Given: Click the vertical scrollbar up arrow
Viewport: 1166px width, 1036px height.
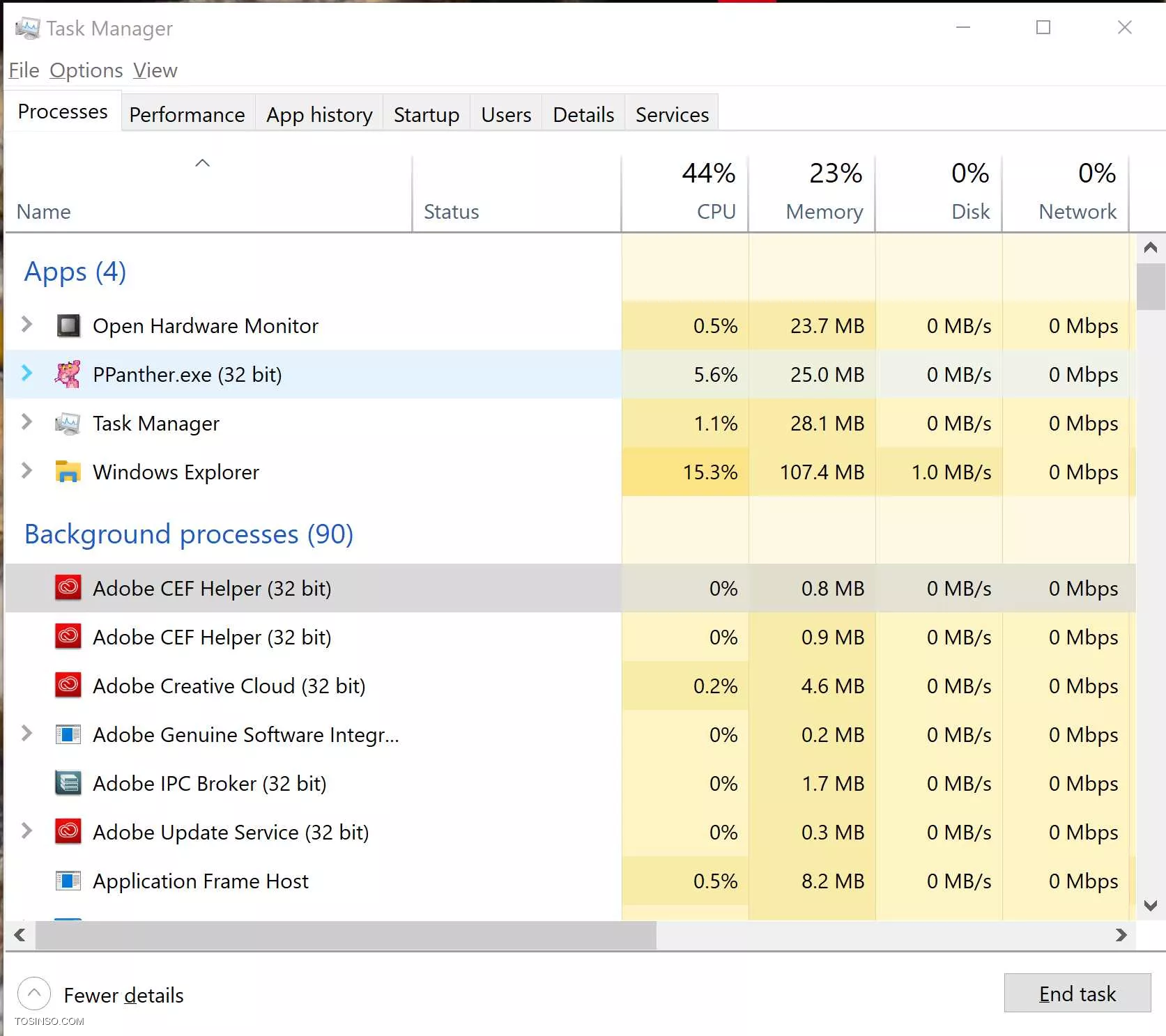Looking at the screenshot, I should click(1151, 247).
